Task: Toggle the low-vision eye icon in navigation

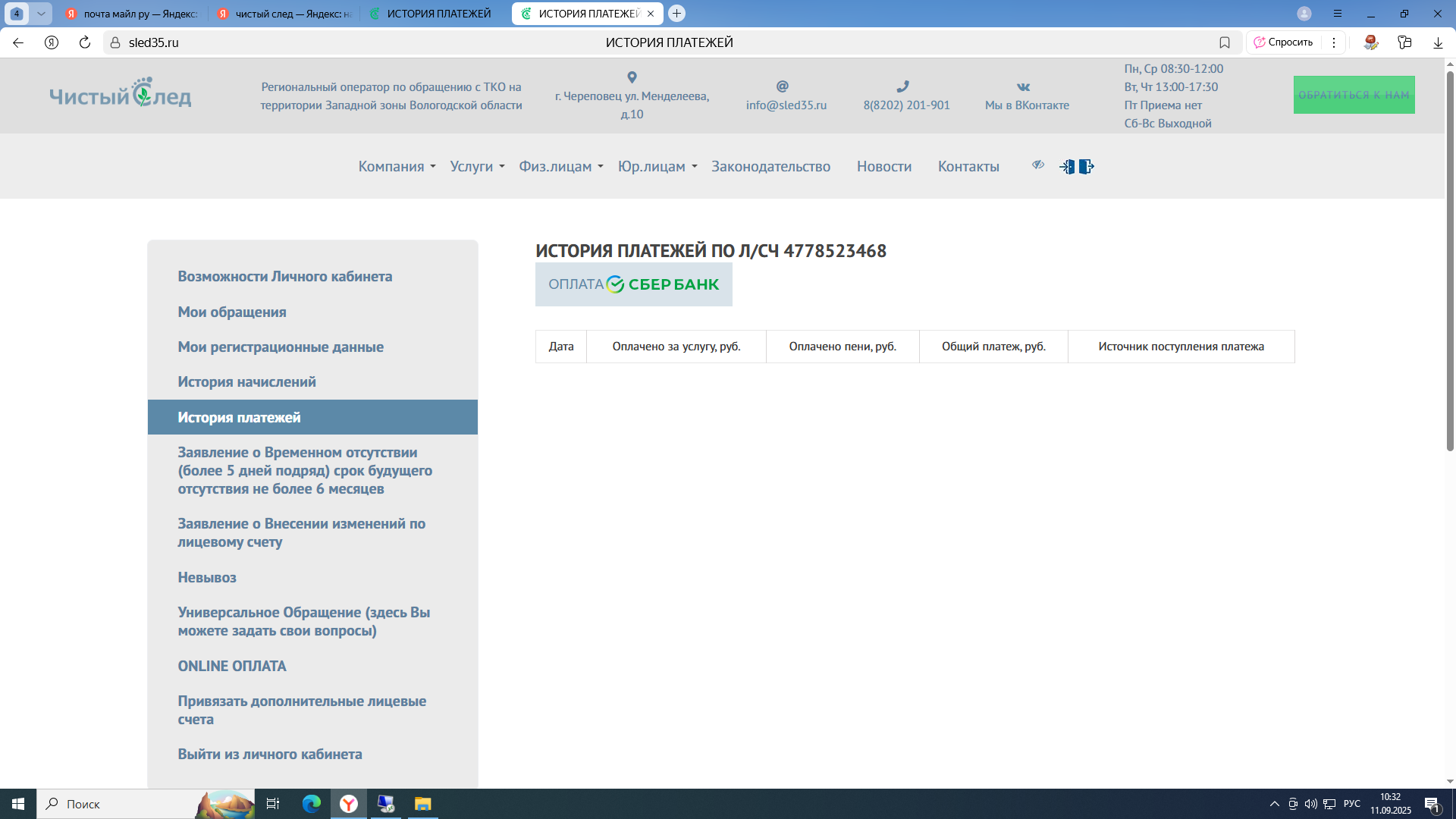Action: coord(1038,165)
